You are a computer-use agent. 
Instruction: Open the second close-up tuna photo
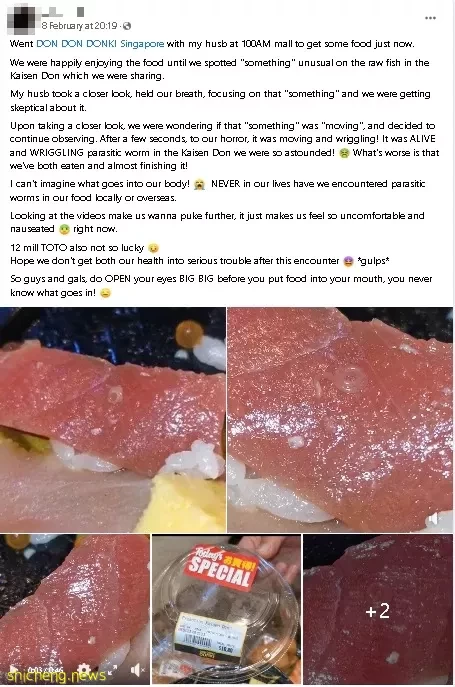[341, 420]
